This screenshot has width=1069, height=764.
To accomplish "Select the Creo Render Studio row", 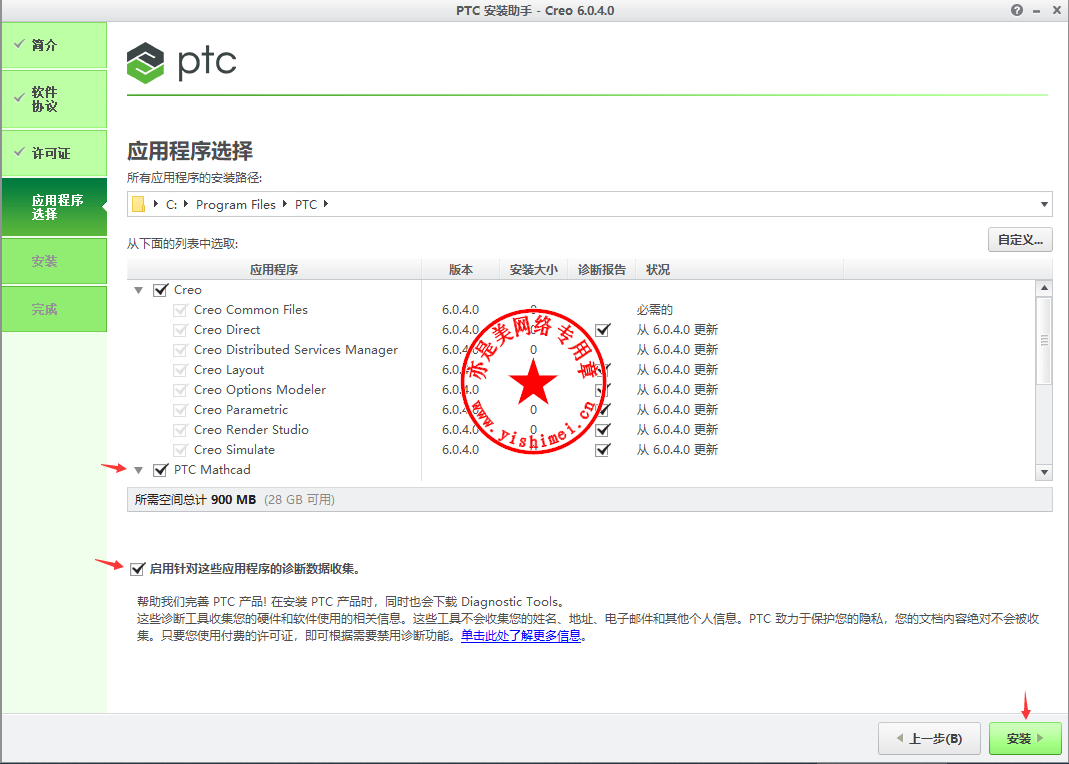I will pyautogui.click(x=581, y=430).
